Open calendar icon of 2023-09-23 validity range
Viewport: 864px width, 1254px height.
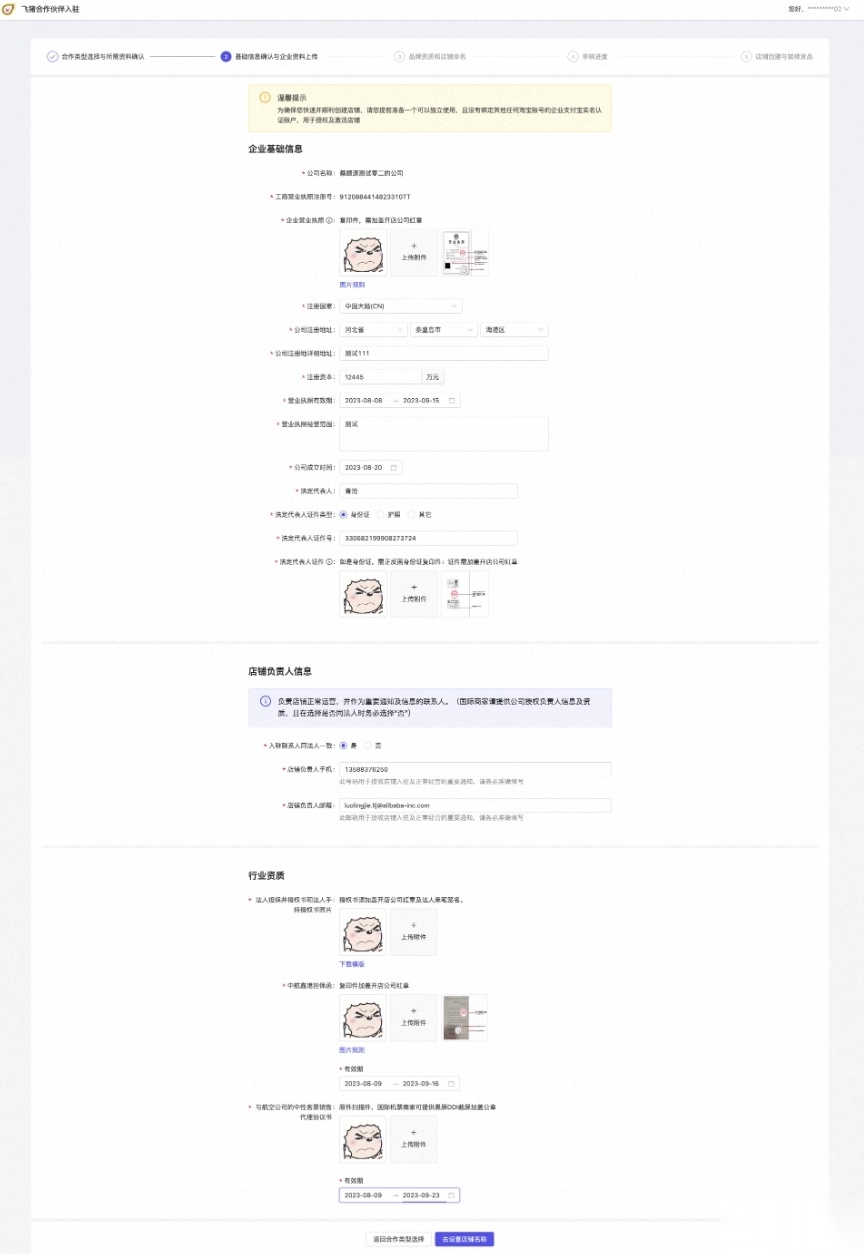click(x=452, y=1195)
